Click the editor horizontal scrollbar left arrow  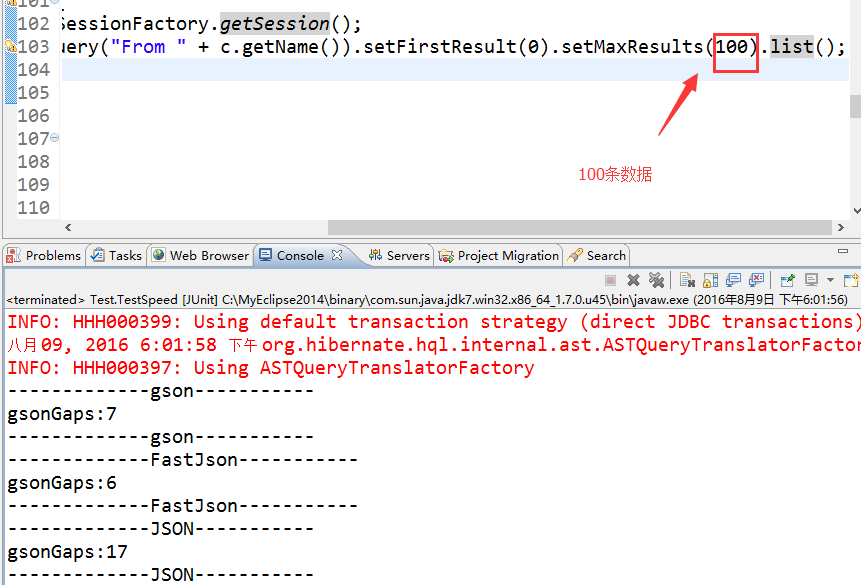pos(68,227)
